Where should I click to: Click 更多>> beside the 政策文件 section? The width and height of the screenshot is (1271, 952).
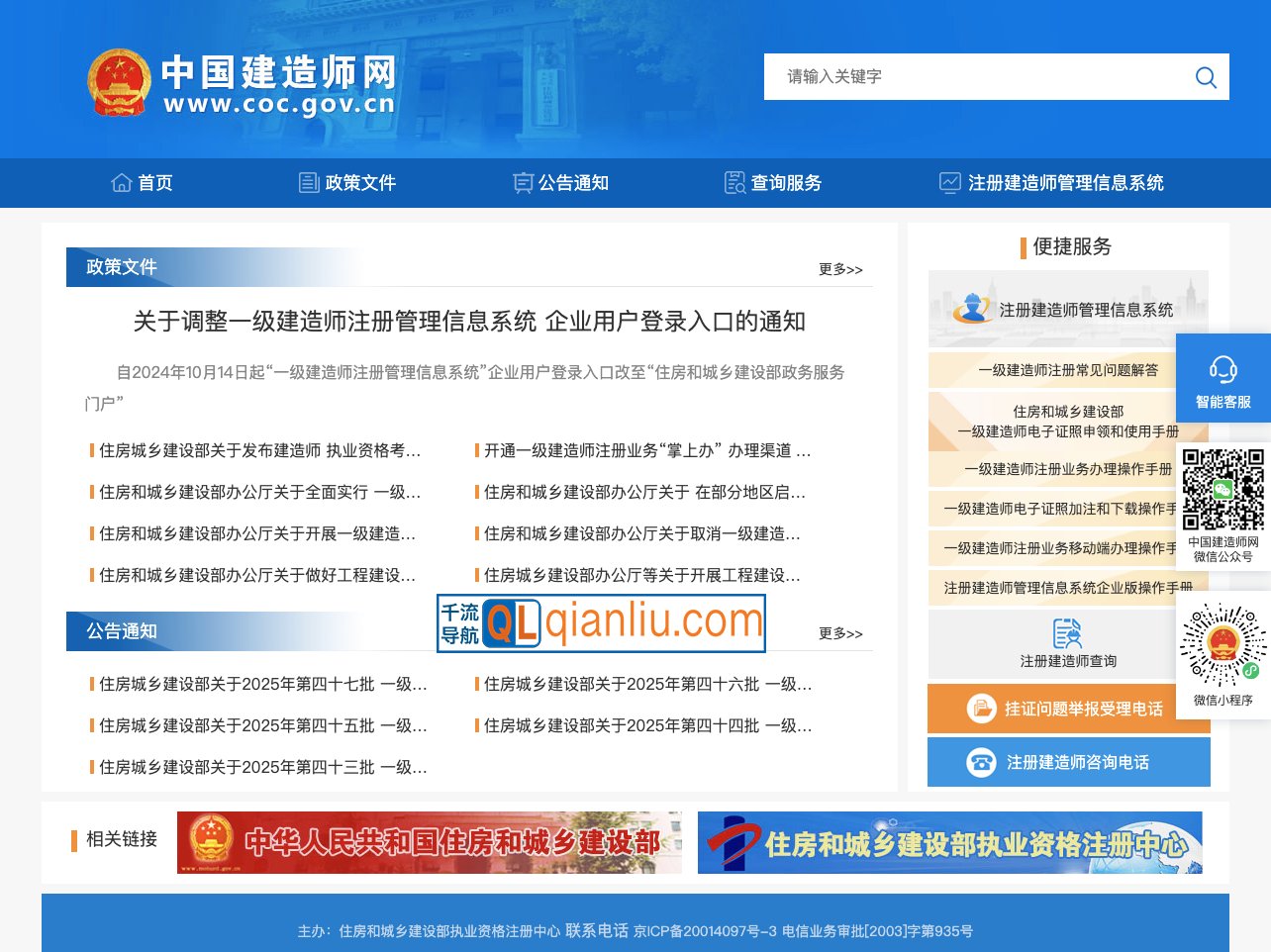click(x=839, y=268)
